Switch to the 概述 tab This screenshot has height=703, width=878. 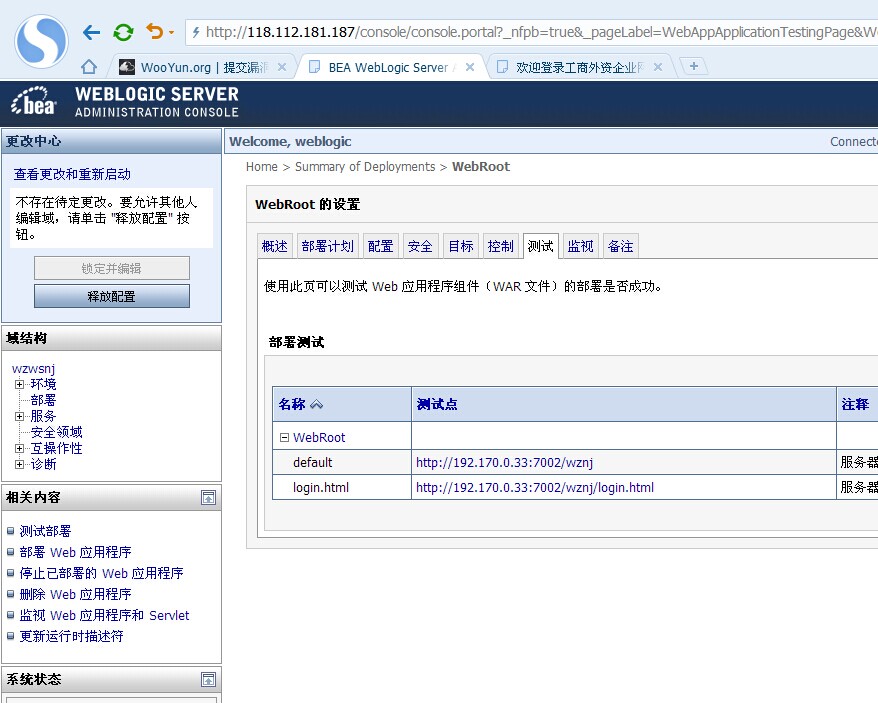pyautogui.click(x=274, y=246)
